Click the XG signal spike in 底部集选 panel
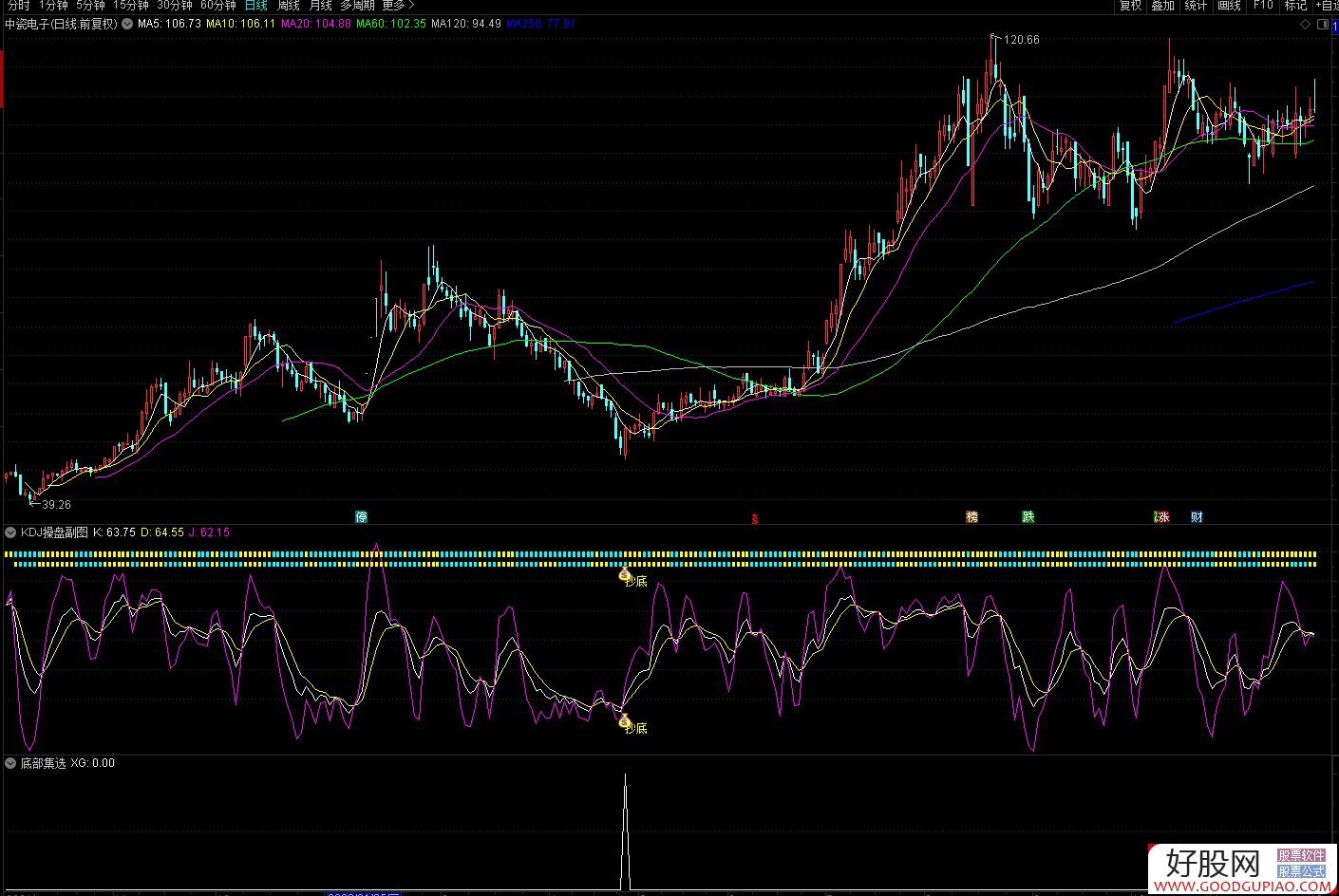Image resolution: width=1339 pixels, height=896 pixels. coord(625,831)
